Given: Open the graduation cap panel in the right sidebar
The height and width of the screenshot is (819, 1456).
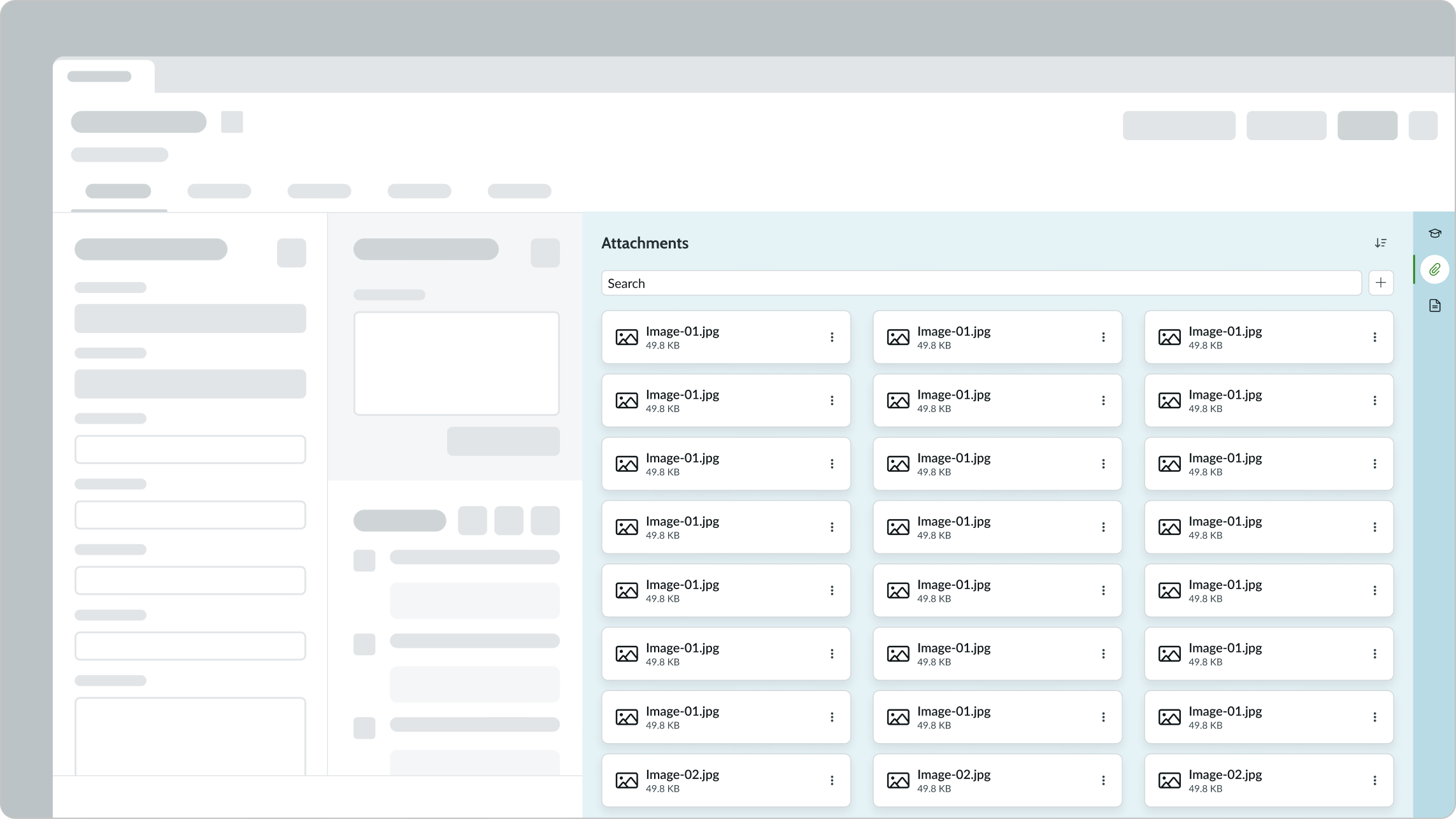Looking at the screenshot, I should (1435, 233).
